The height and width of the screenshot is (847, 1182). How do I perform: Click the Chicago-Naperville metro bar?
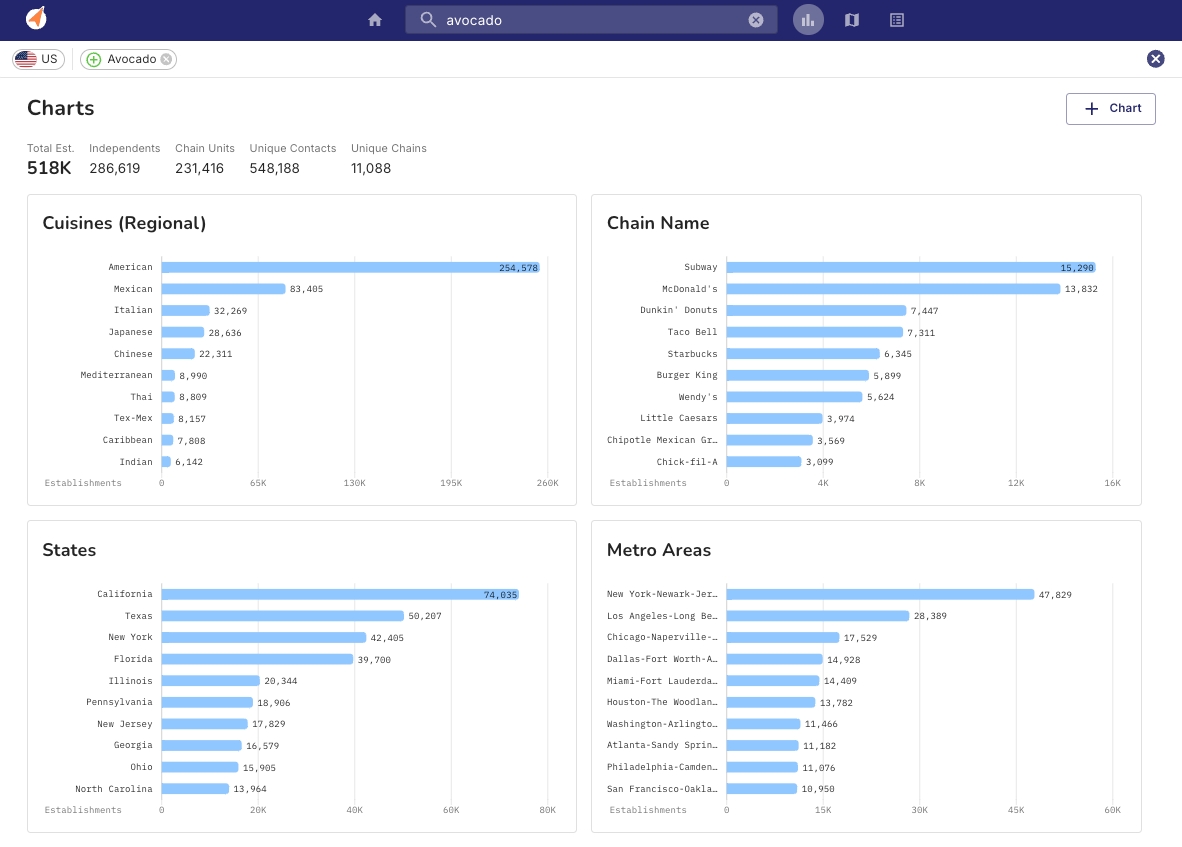click(x=782, y=638)
